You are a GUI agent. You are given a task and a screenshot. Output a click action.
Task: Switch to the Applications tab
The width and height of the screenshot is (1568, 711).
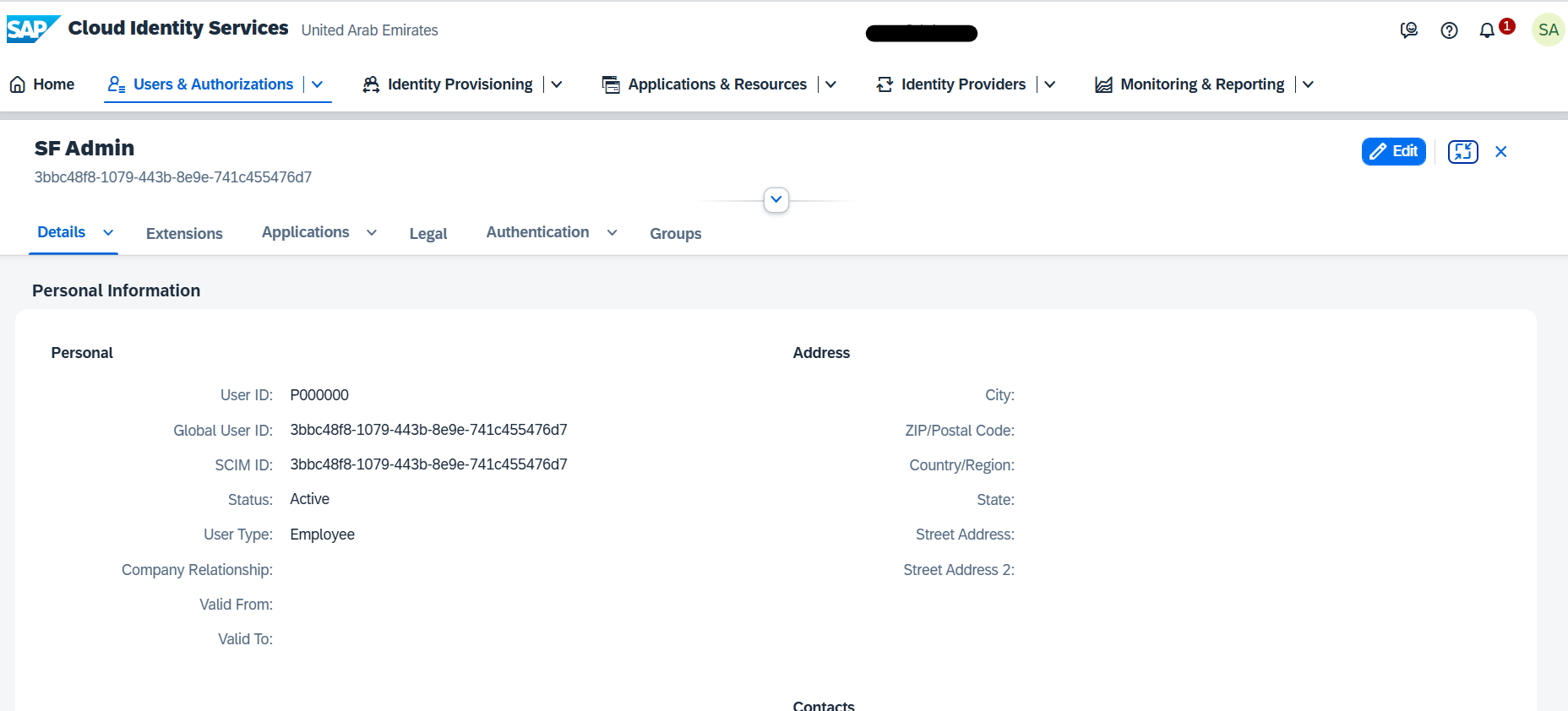(305, 232)
